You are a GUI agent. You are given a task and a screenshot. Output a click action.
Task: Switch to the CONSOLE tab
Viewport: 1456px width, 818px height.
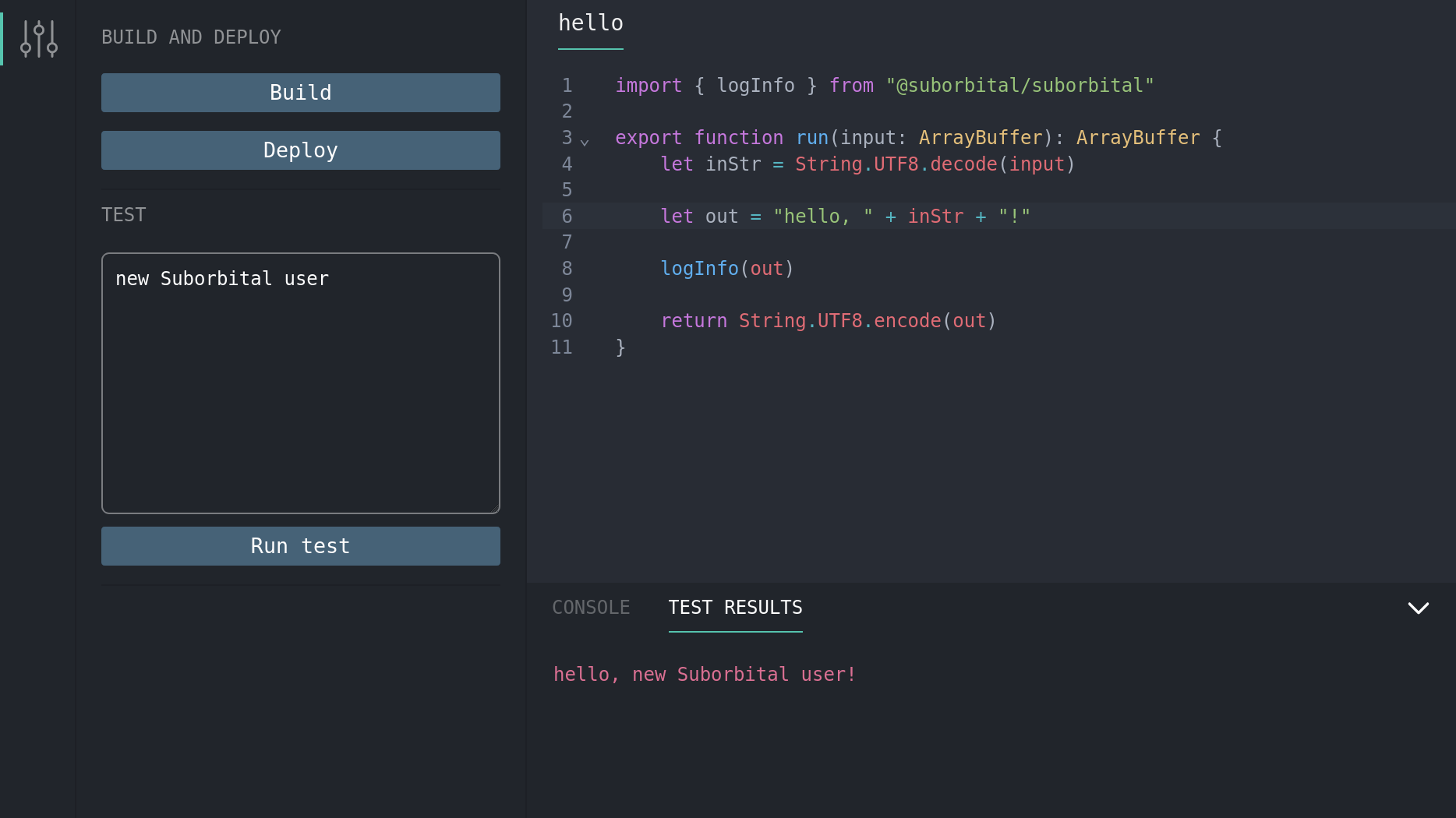592,607
